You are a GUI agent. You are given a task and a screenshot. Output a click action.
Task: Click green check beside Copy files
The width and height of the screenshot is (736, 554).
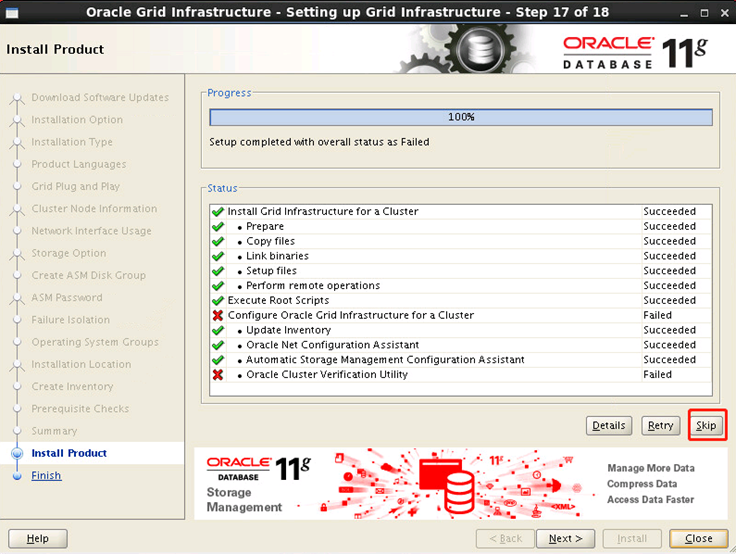coord(218,241)
